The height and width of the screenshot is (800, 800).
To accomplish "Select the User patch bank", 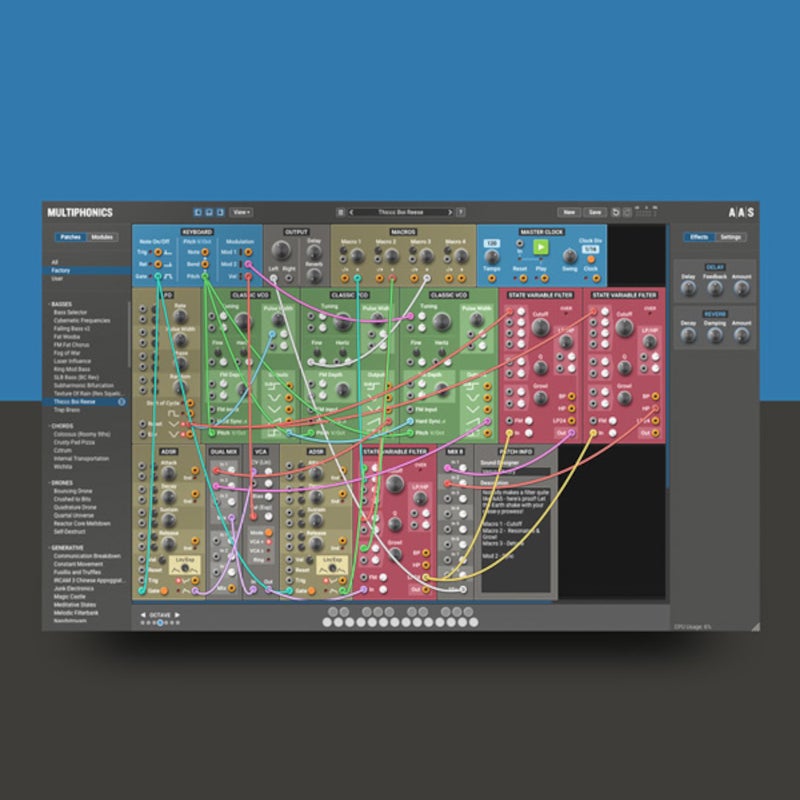I will point(57,279).
